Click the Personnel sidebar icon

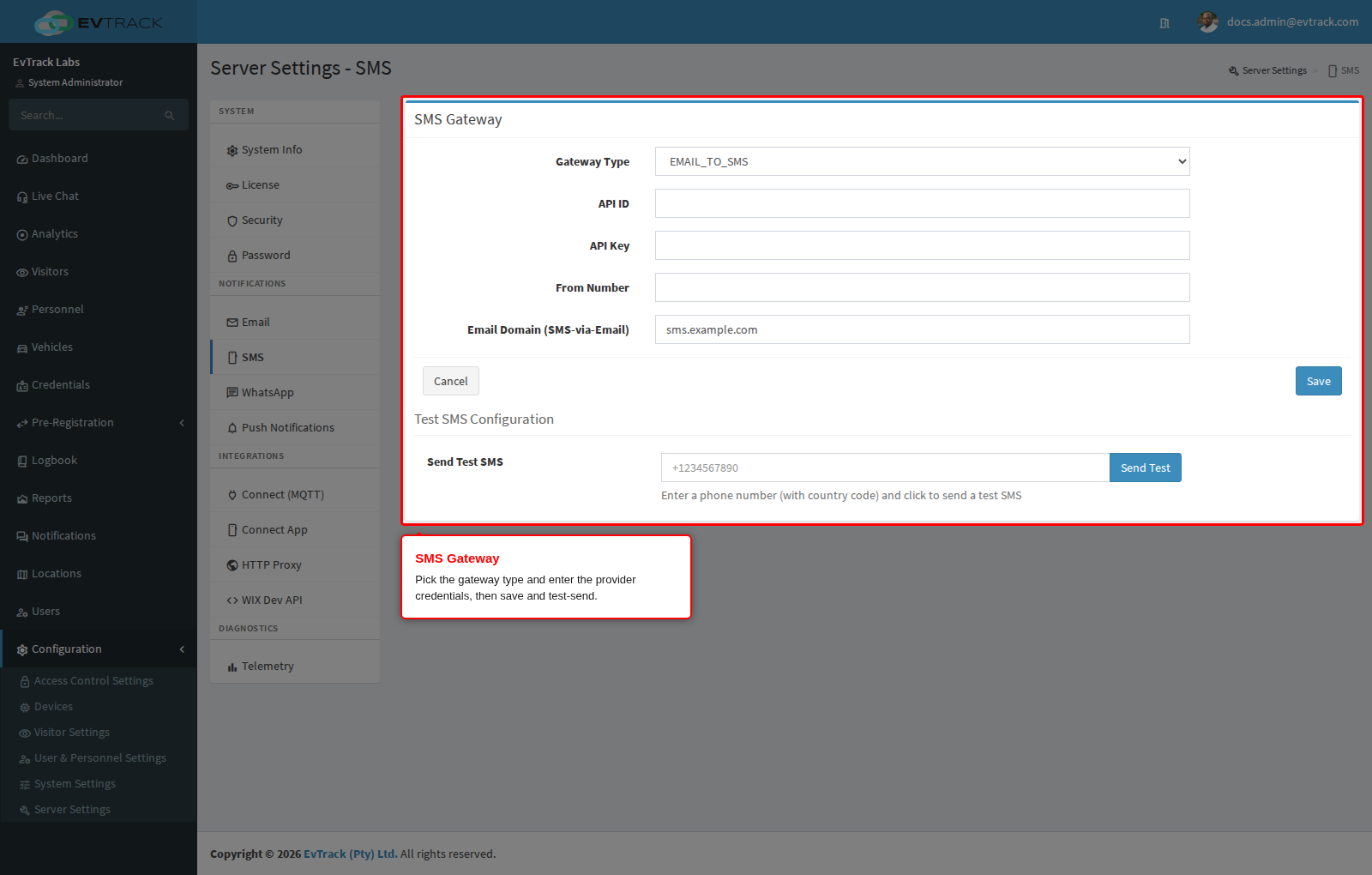click(22, 311)
